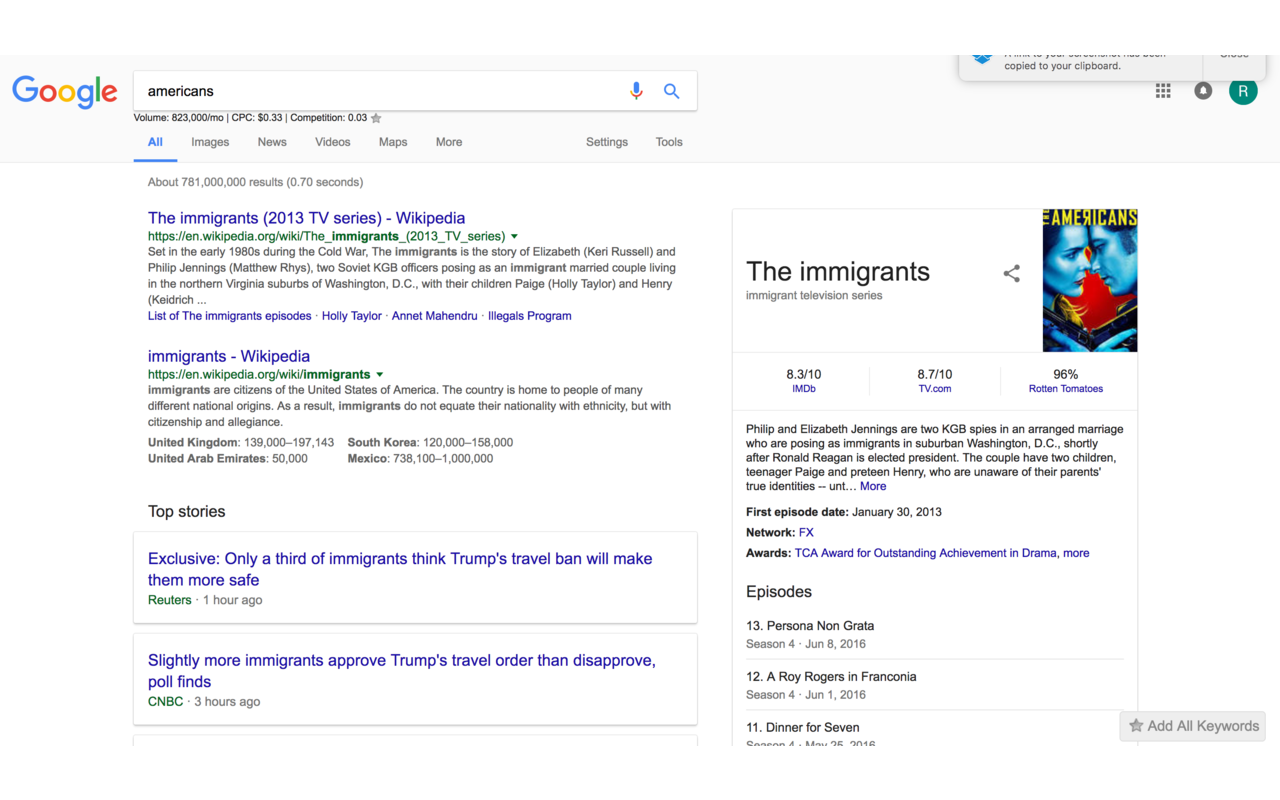Click the IMDb rating link
The image size is (1280, 800).
click(x=803, y=388)
